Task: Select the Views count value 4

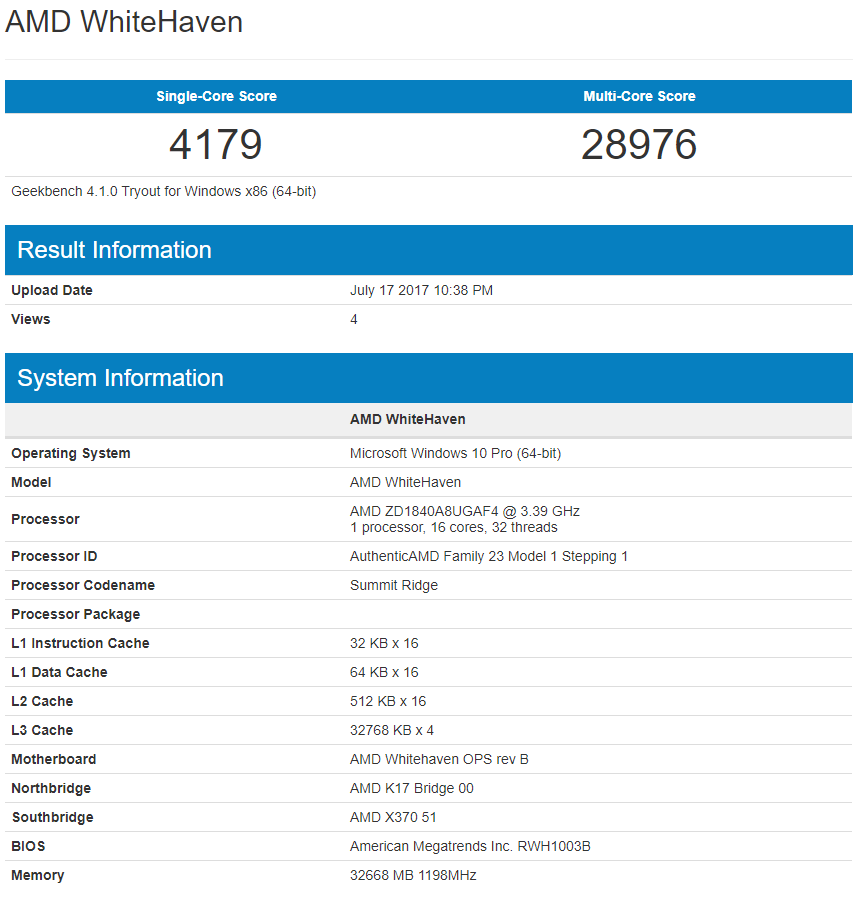Action: (x=354, y=319)
